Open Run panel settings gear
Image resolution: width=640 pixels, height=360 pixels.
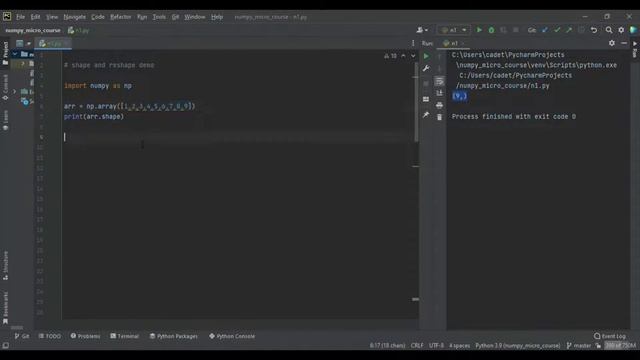pos(612,43)
